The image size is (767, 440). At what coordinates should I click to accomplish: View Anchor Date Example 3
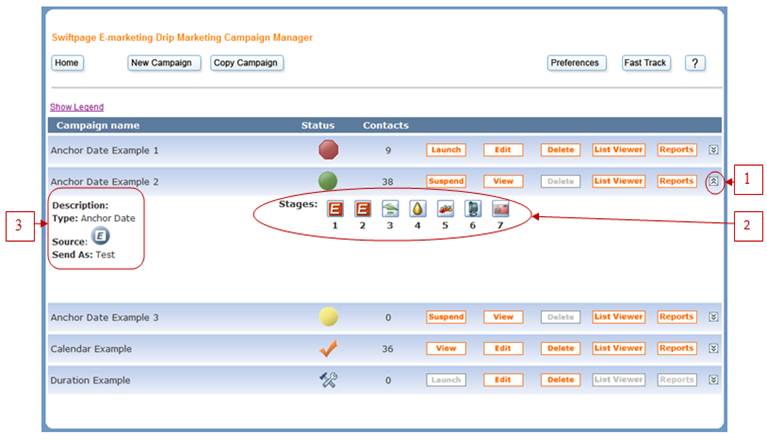[503, 317]
